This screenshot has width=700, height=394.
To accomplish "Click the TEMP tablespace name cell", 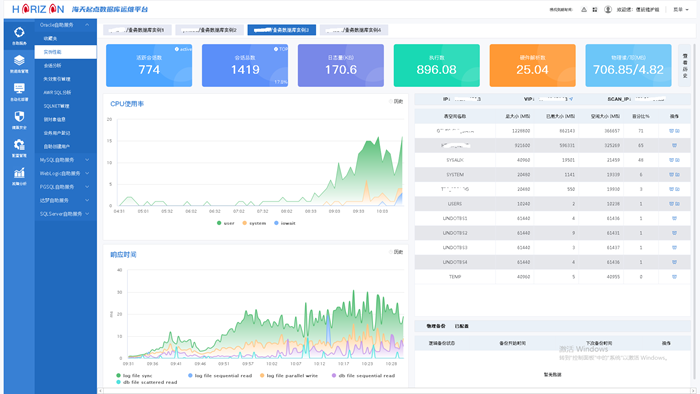I will click(455, 277).
